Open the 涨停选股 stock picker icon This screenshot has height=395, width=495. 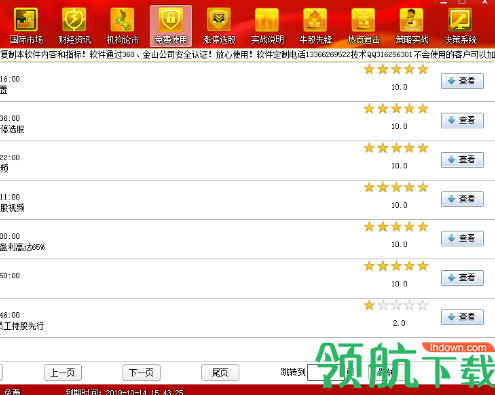pyautogui.click(x=219, y=26)
